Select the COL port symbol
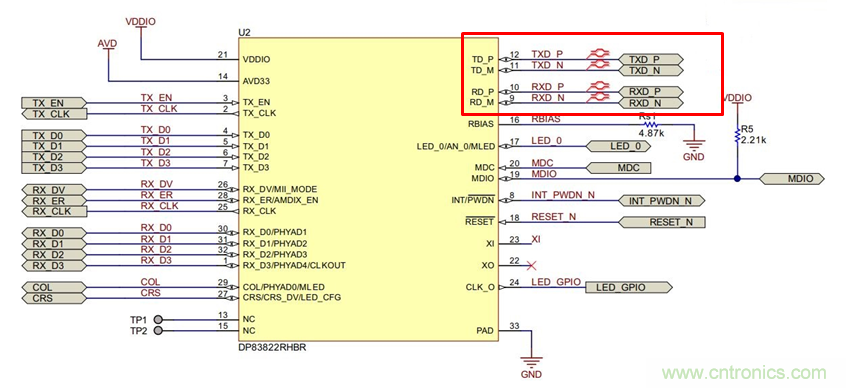The width and height of the screenshot is (846, 388). pos(53,287)
